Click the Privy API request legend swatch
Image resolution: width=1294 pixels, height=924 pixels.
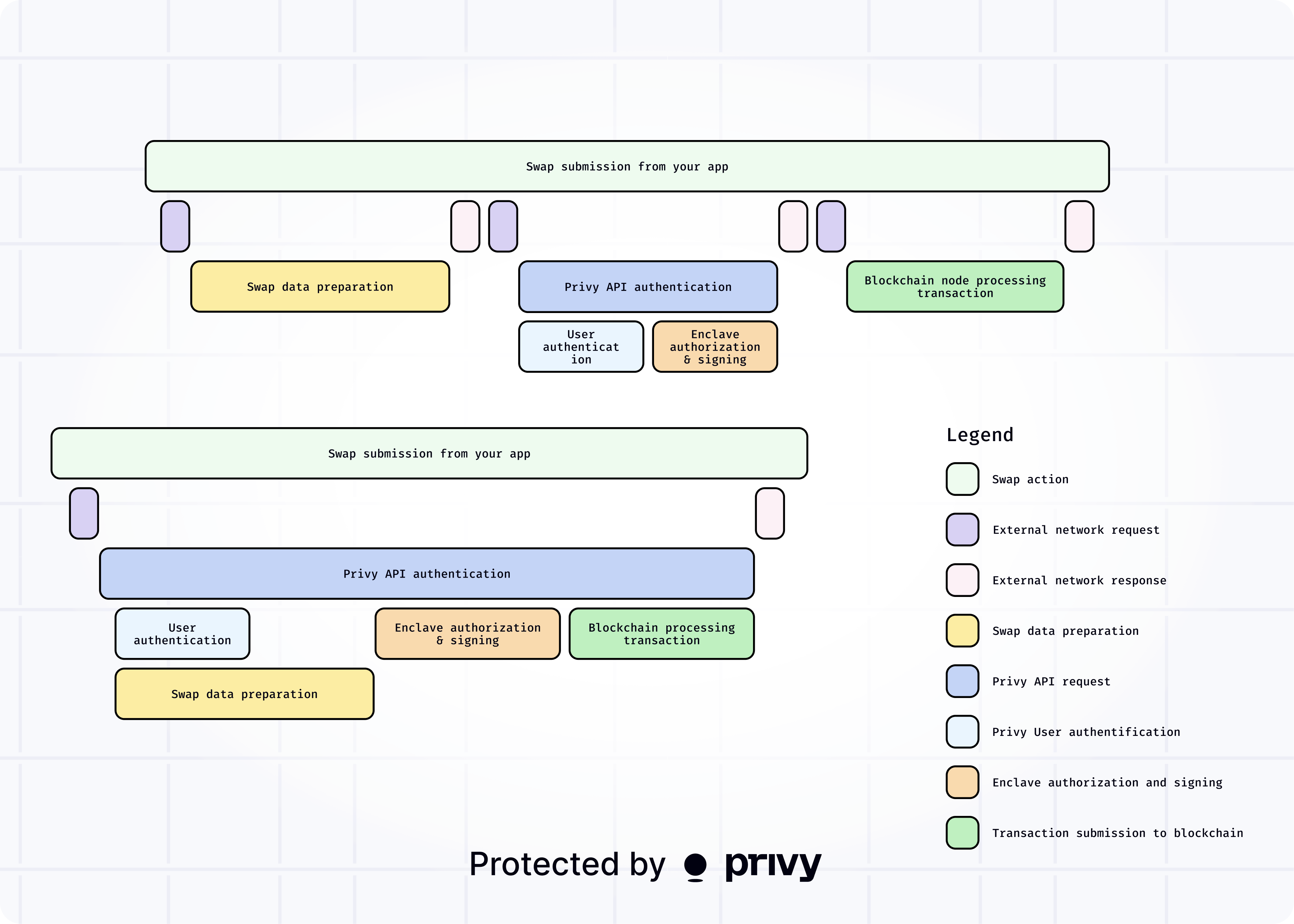click(962, 681)
